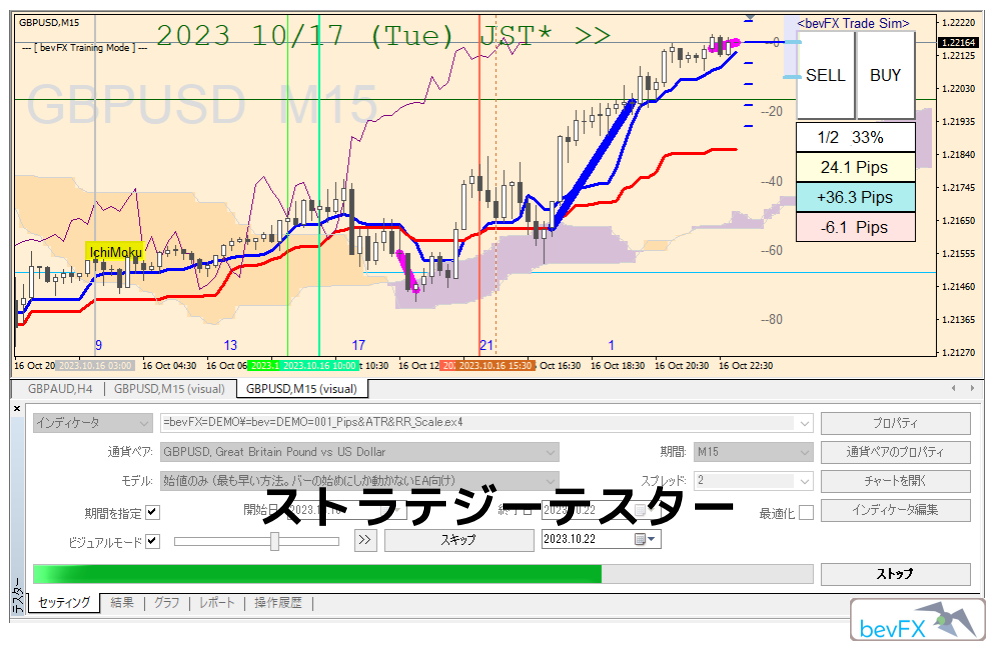Viewport: 995px width, 649px height.
Task: Click the <bevFX Trade Sim> title text
Action: click(x=853, y=23)
